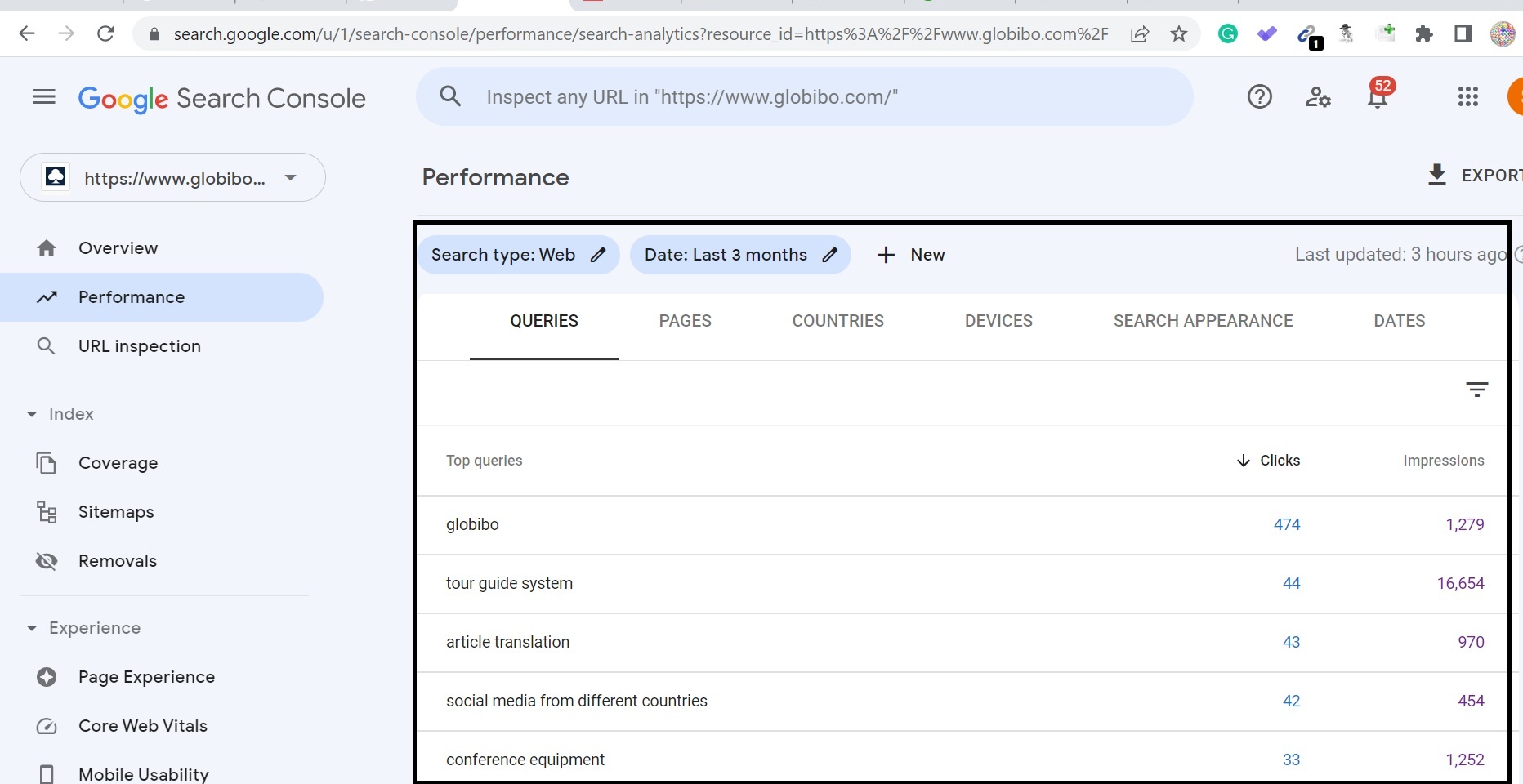Open the Extensions puzzle piece menu

pos(1424,33)
